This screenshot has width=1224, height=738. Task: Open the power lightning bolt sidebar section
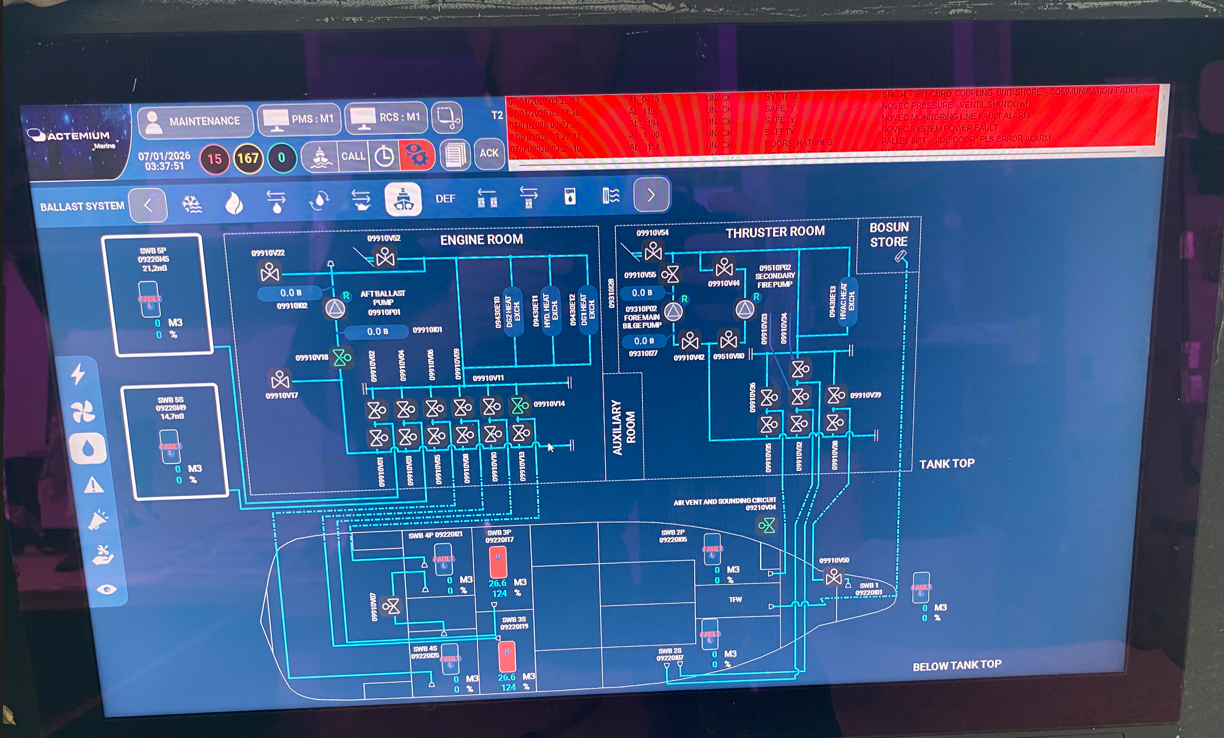pyautogui.click(x=78, y=374)
